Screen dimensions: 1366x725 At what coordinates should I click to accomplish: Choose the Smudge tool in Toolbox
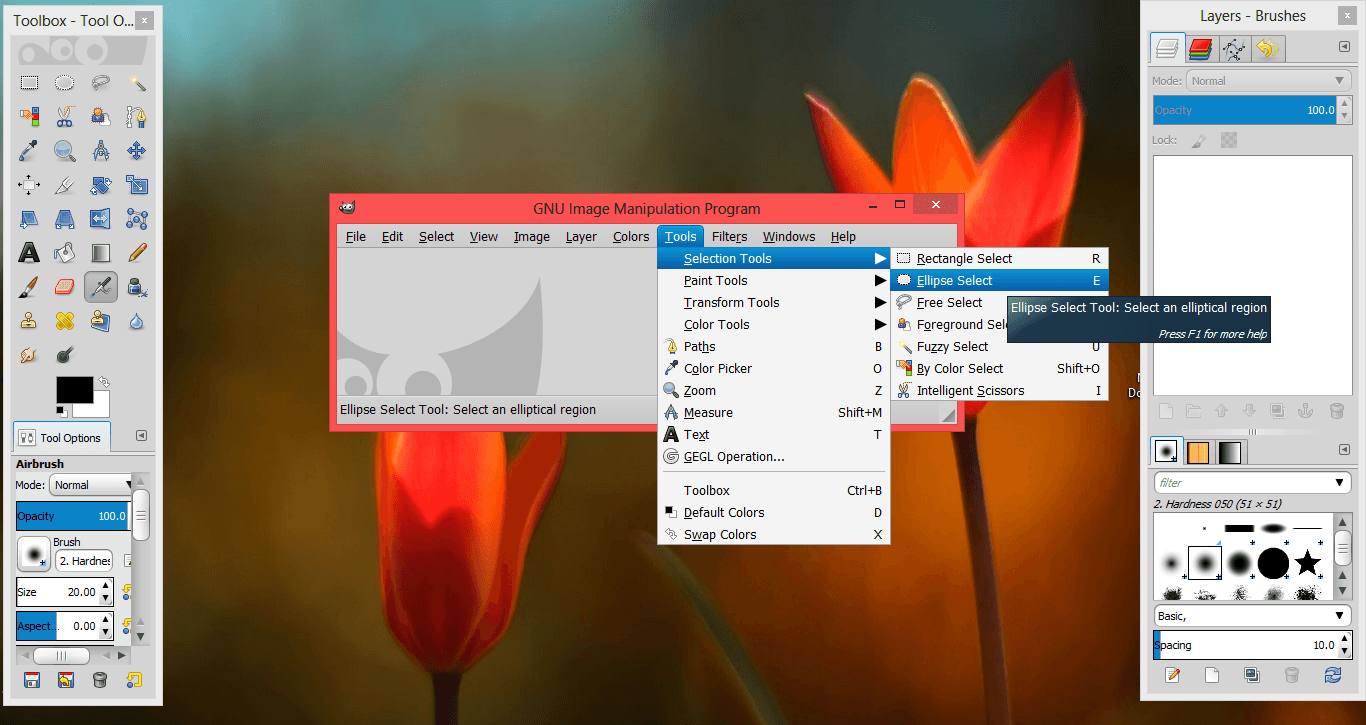point(29,355)
